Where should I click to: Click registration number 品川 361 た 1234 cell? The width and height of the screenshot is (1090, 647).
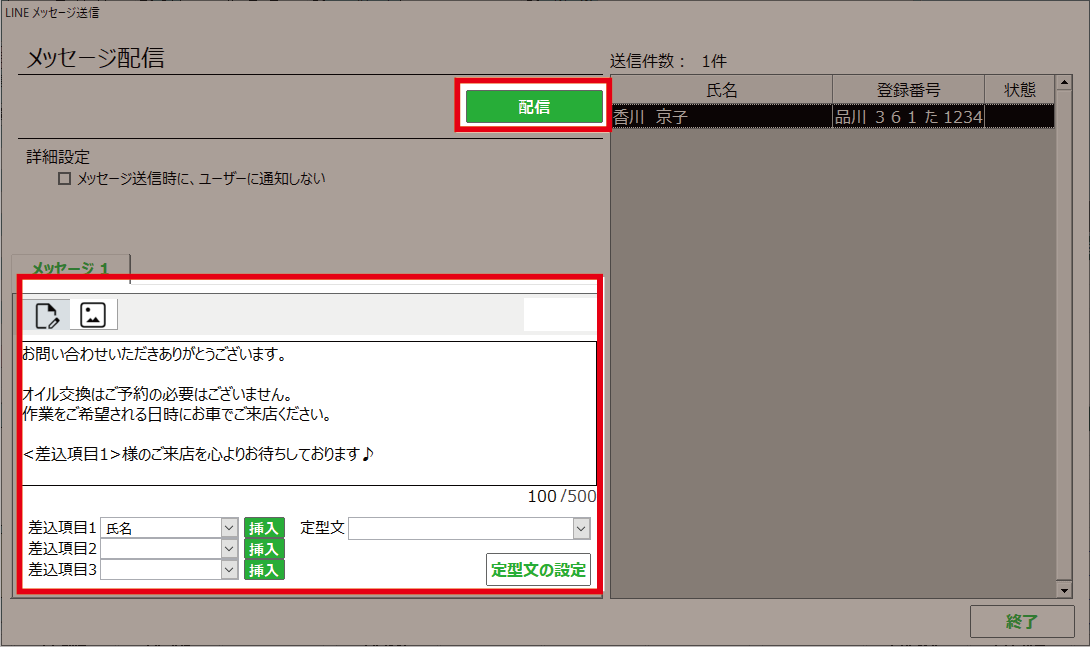tap(908, 117)
